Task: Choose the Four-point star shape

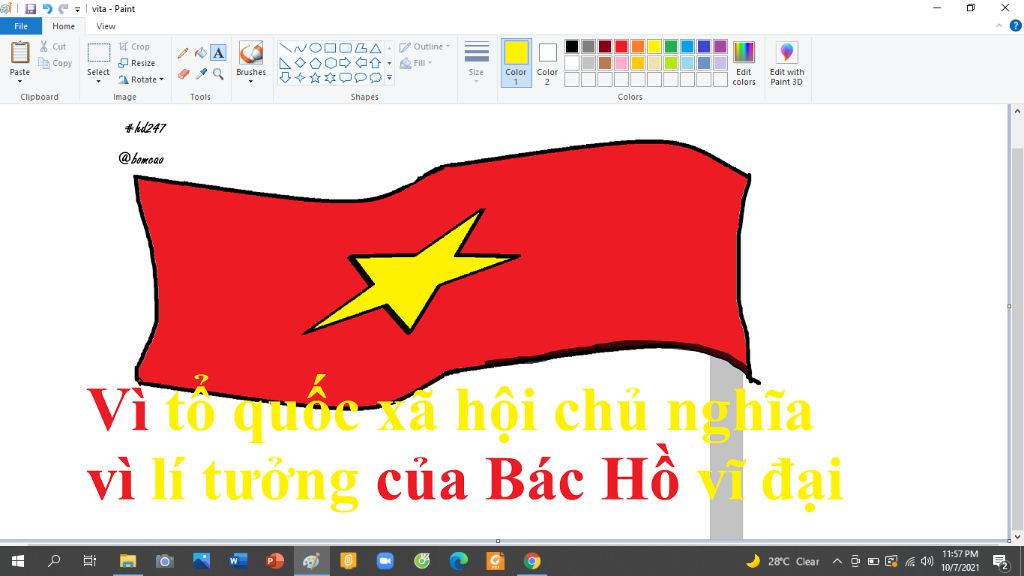Action: point(300,78)
